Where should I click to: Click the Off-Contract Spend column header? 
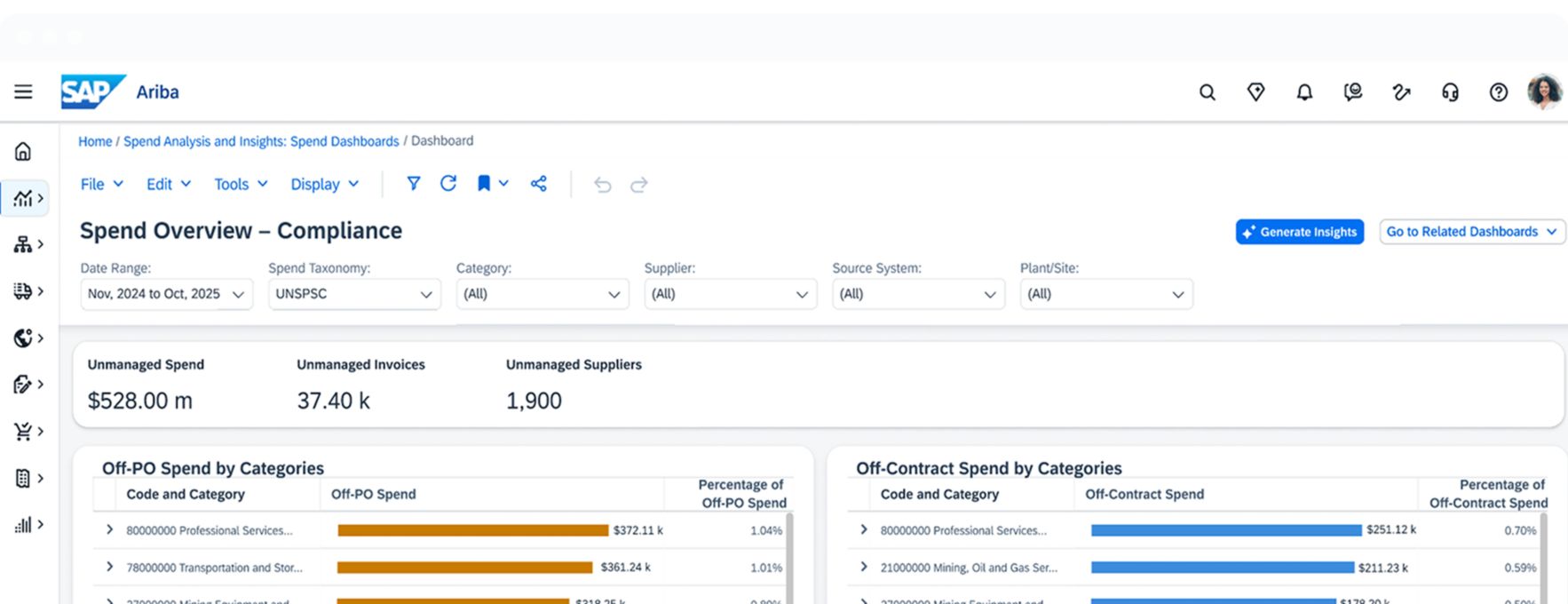coord(1144,495)
